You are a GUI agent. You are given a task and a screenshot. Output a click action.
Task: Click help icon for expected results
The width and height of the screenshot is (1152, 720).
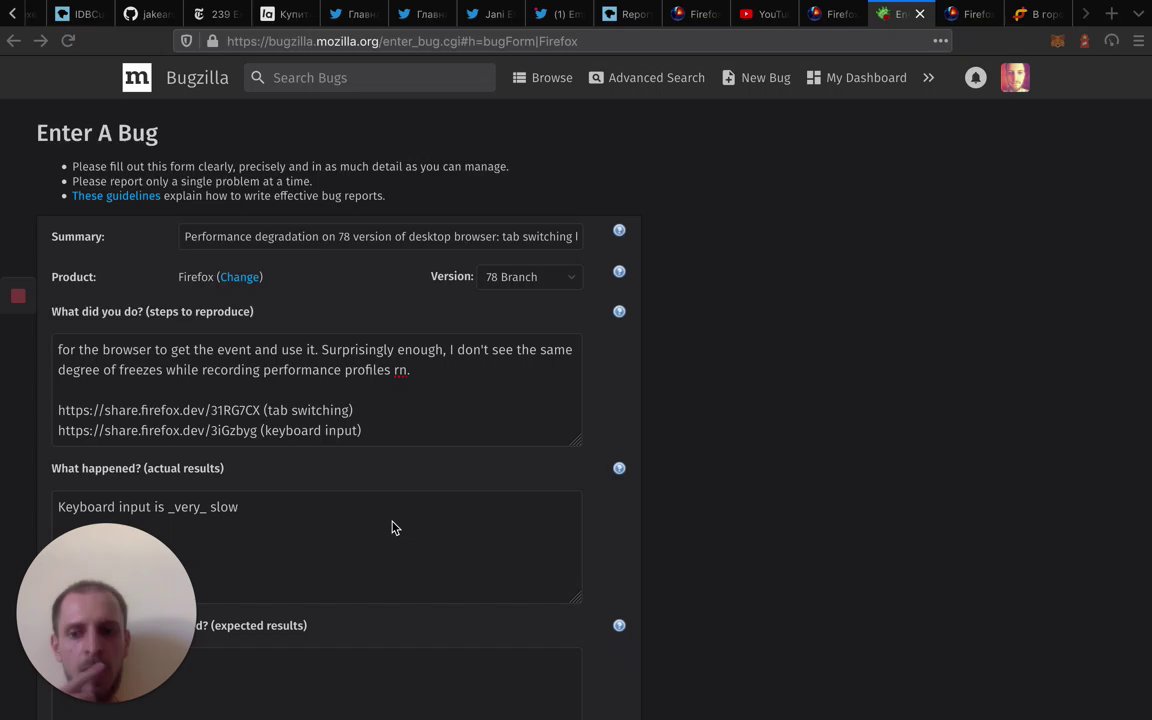point(619,625)
